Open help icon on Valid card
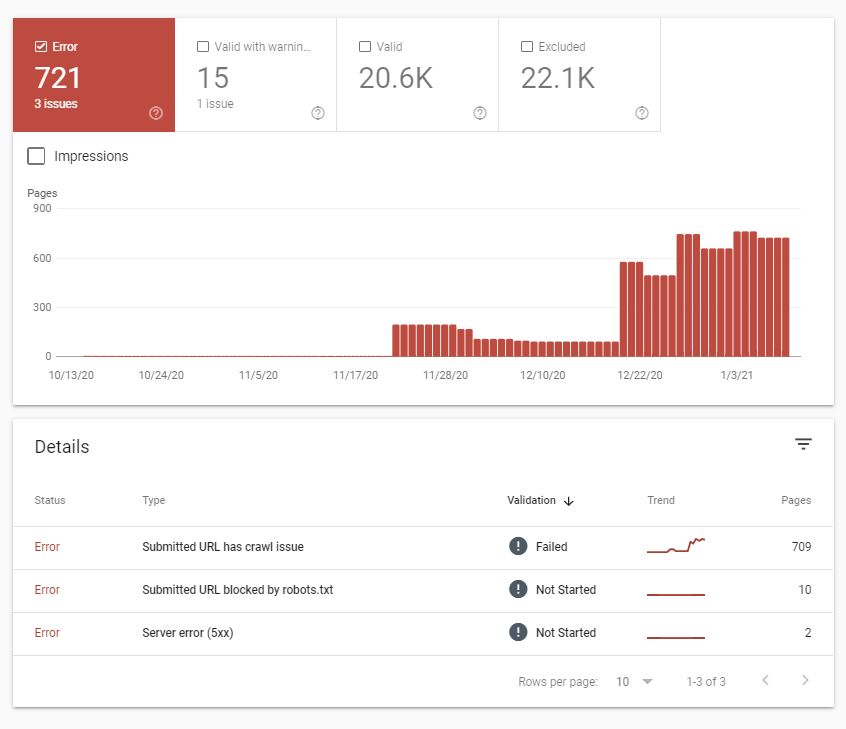The width and height of the screenshot is (846, 729). point(480,113)
